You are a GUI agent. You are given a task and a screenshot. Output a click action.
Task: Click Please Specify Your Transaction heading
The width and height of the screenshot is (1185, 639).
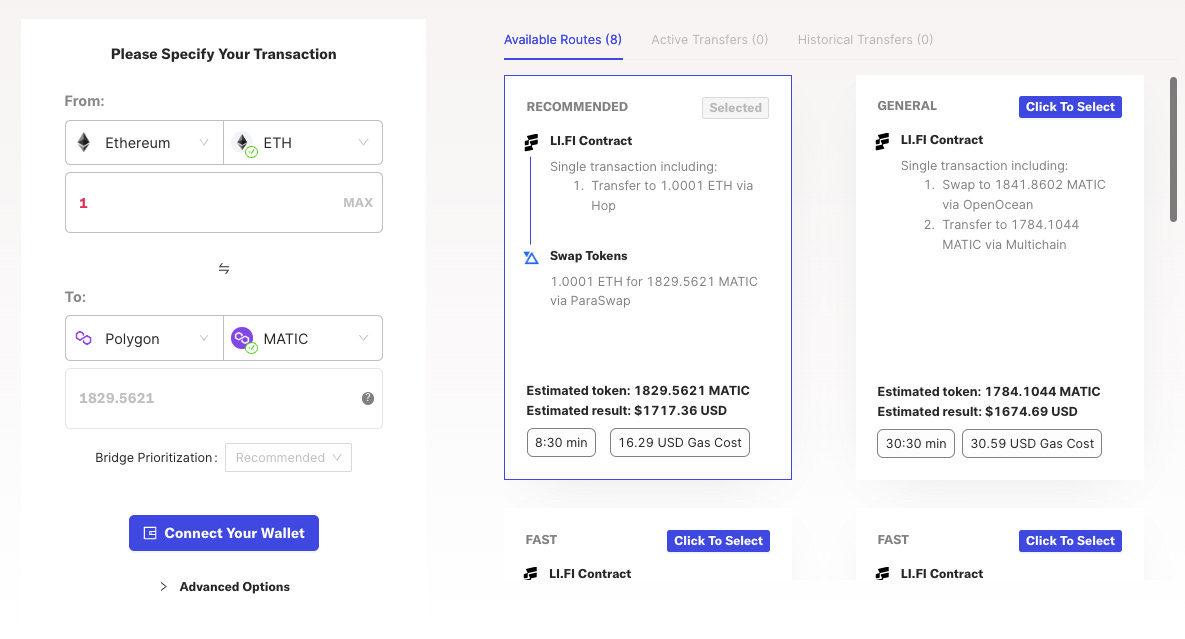224,54
